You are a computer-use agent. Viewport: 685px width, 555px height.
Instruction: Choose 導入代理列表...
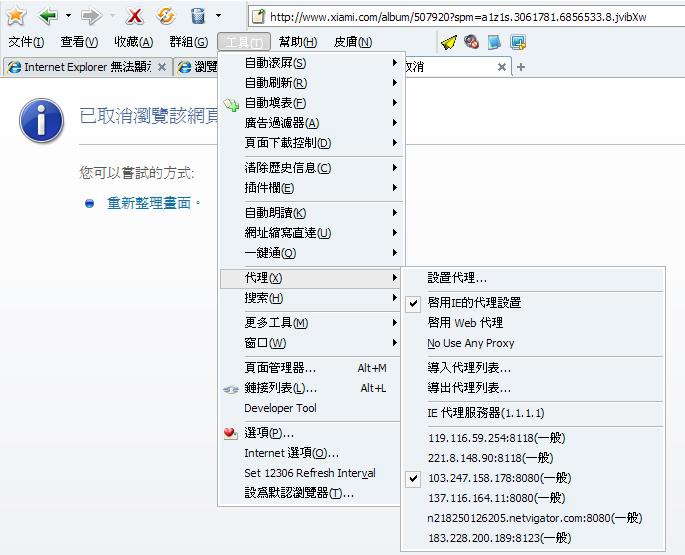(x=533, y=368)
